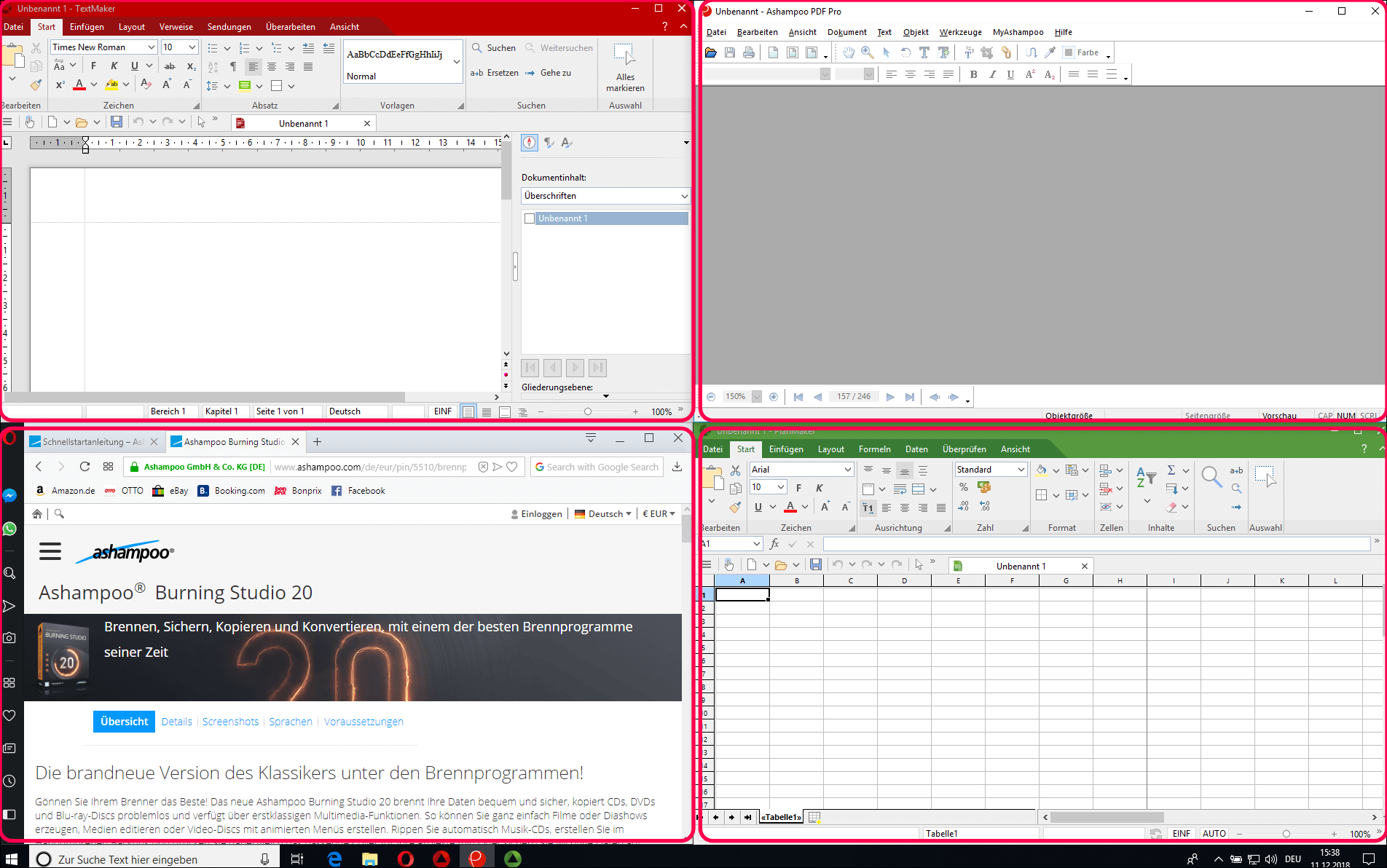Click the sort A-Z filter icon in PlanMaker
Image resolution: width=1387 pixels, height=868 pixels.
[1146, 478]
